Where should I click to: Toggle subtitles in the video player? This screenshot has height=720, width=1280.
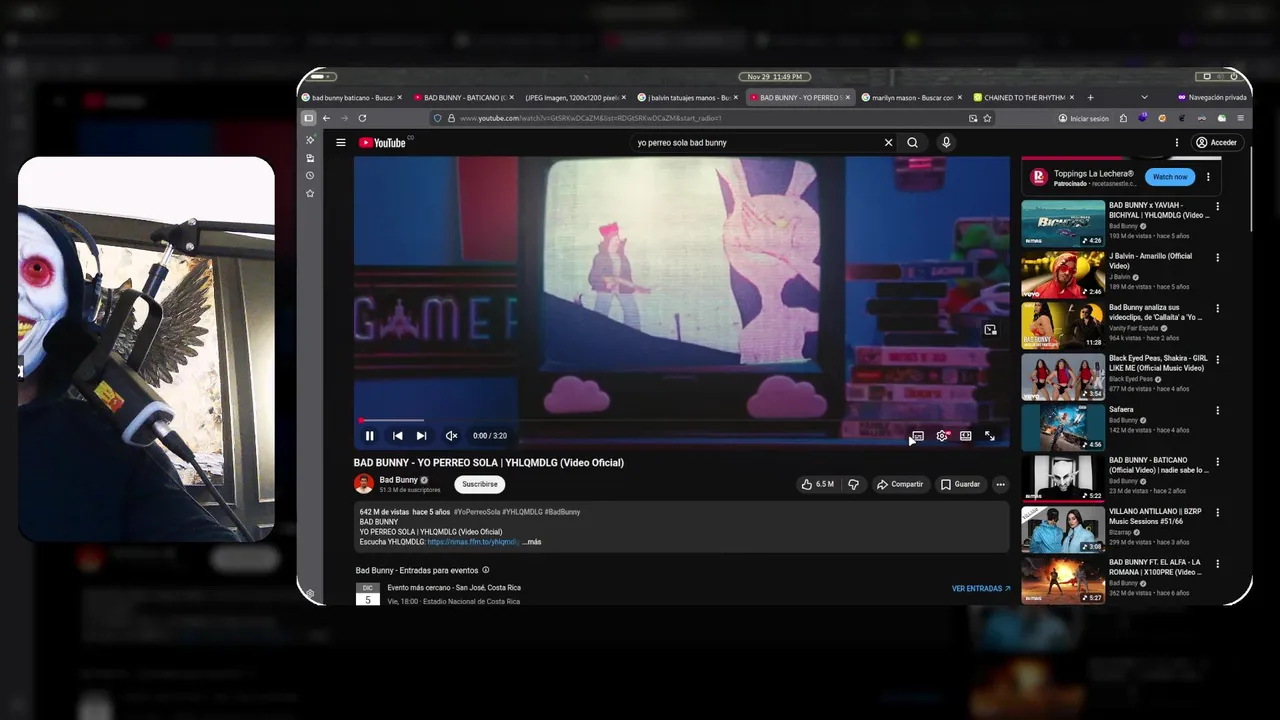(917, 436)
